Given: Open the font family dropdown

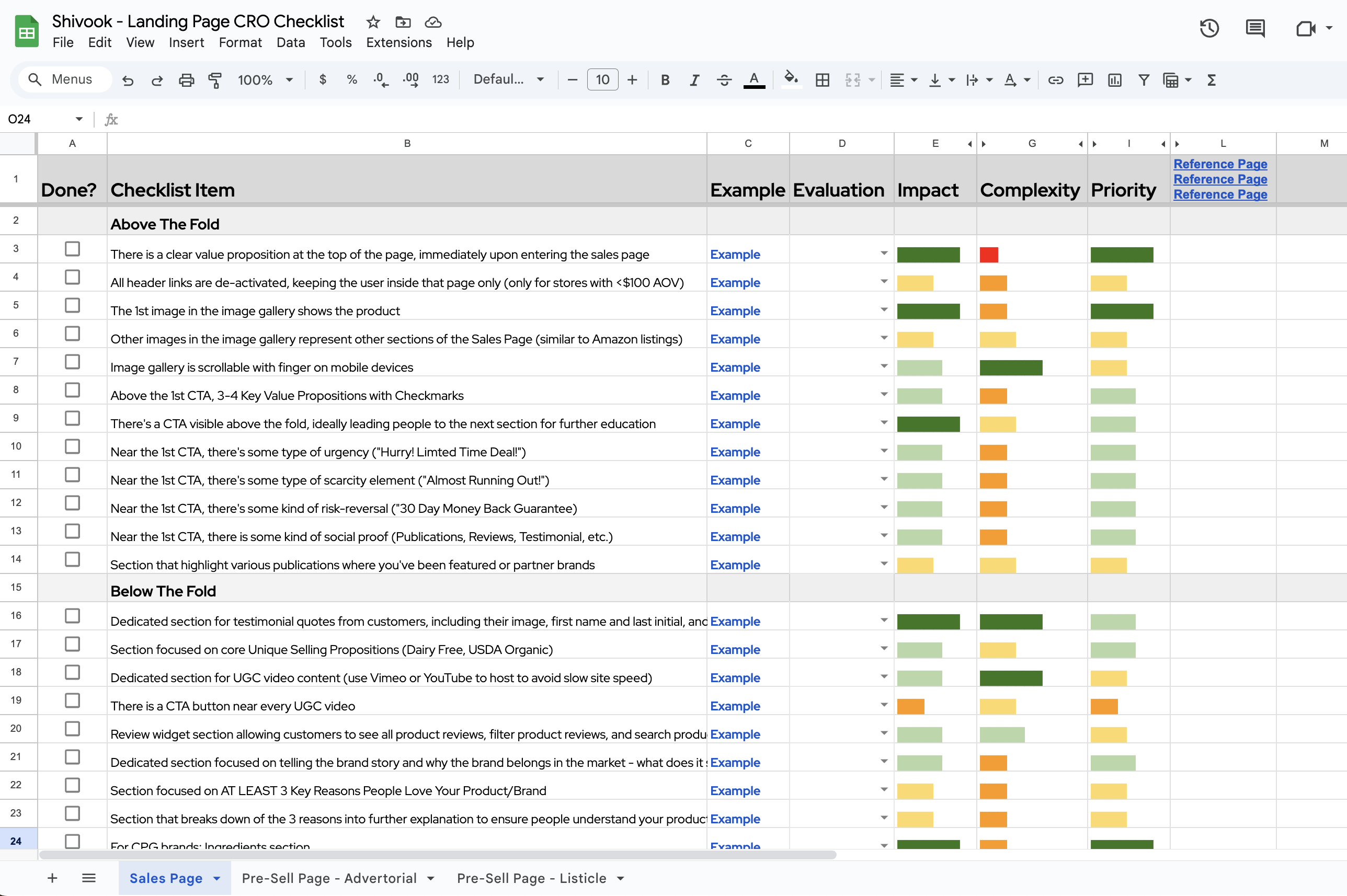Looking at the screenshot, I should pyautogui.click(x=508, y=80).
